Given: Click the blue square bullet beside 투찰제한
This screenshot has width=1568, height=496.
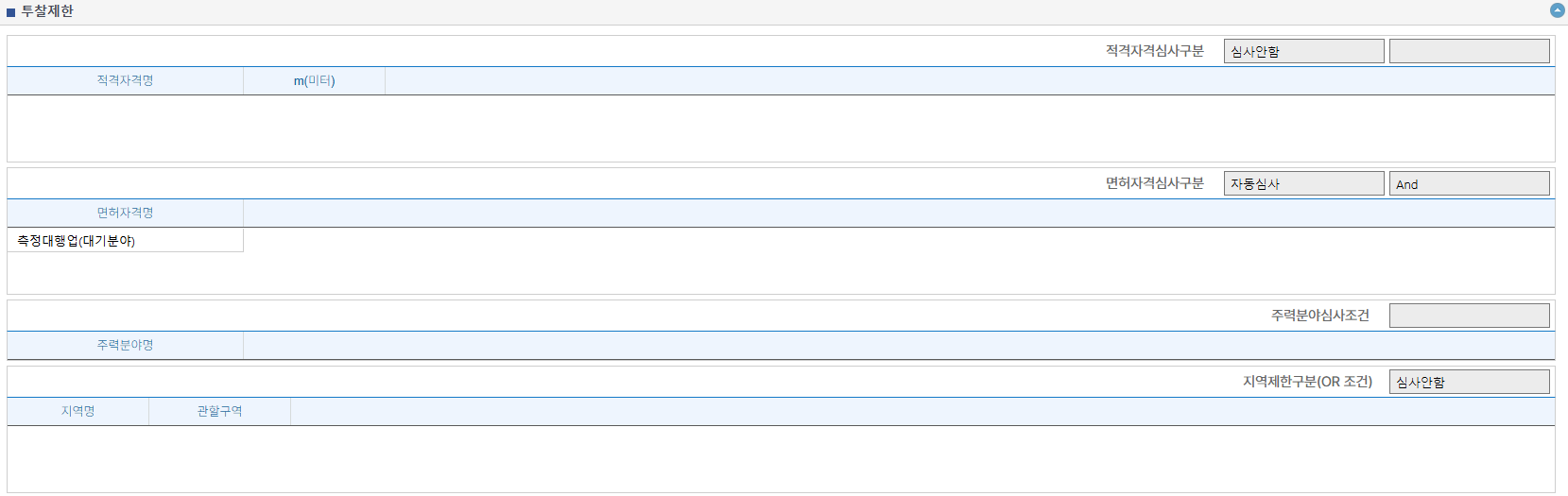Looking at the screenshot, I should pyautogui.click(x=11, y=12).
